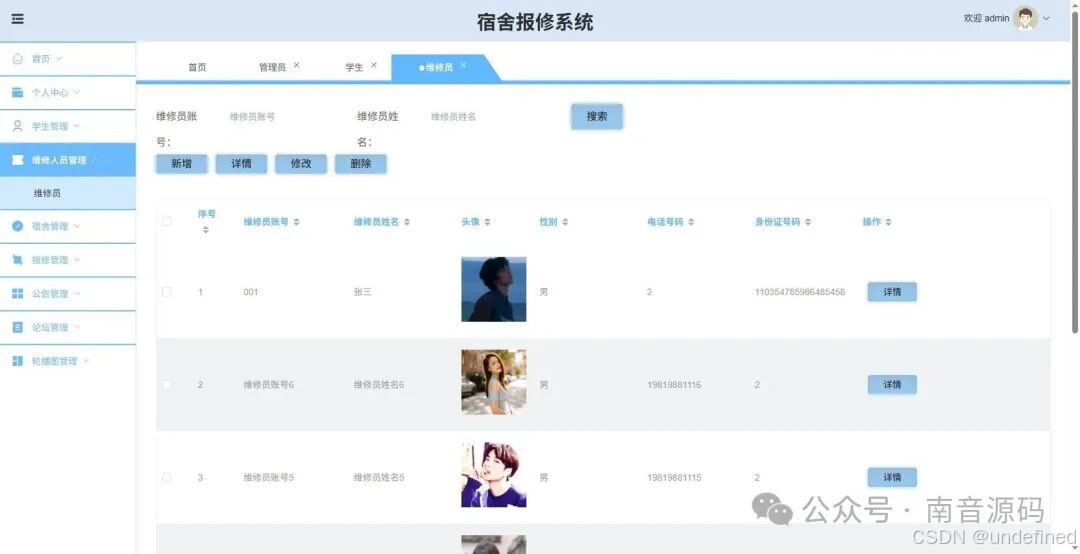Toggle the select-all header checkbox

point(167,221)
